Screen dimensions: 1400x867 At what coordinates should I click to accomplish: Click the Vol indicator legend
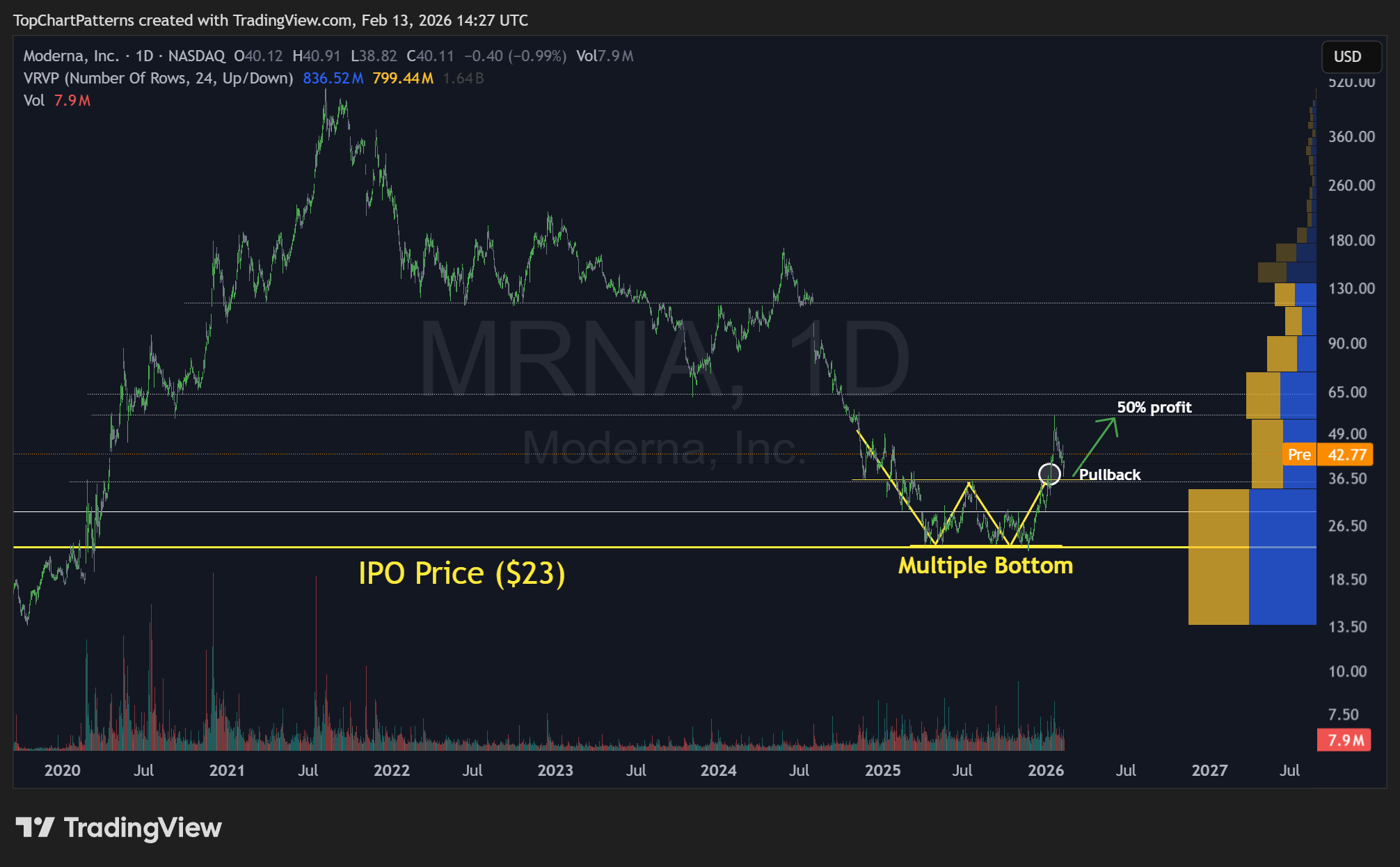coord(33,100)
